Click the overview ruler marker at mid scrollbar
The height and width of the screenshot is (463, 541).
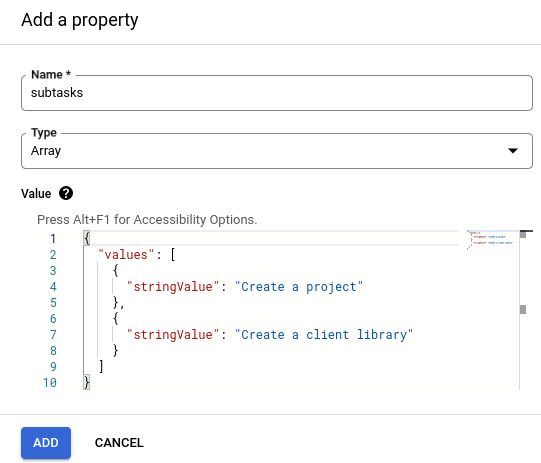click(x=523, y=309)
